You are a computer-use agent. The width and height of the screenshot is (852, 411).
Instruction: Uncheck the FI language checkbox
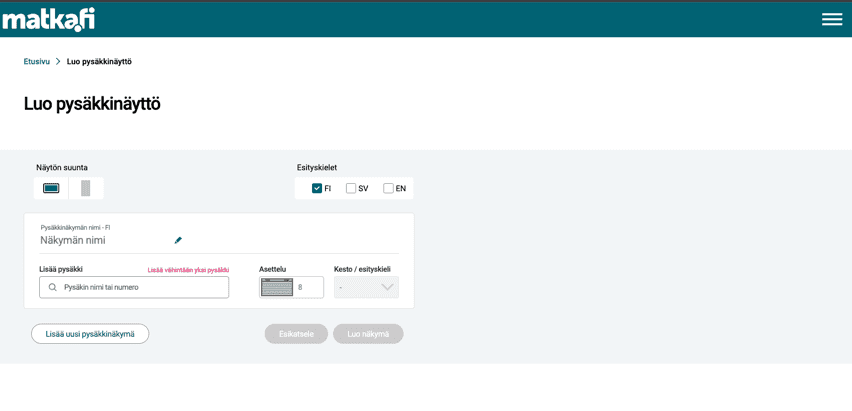click(317, 189)
